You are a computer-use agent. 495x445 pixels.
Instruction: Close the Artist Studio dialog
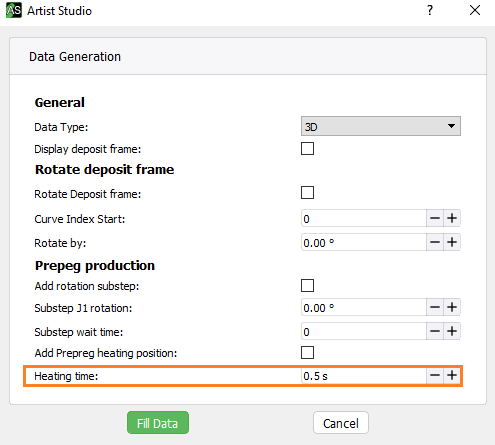pos(475,10)
